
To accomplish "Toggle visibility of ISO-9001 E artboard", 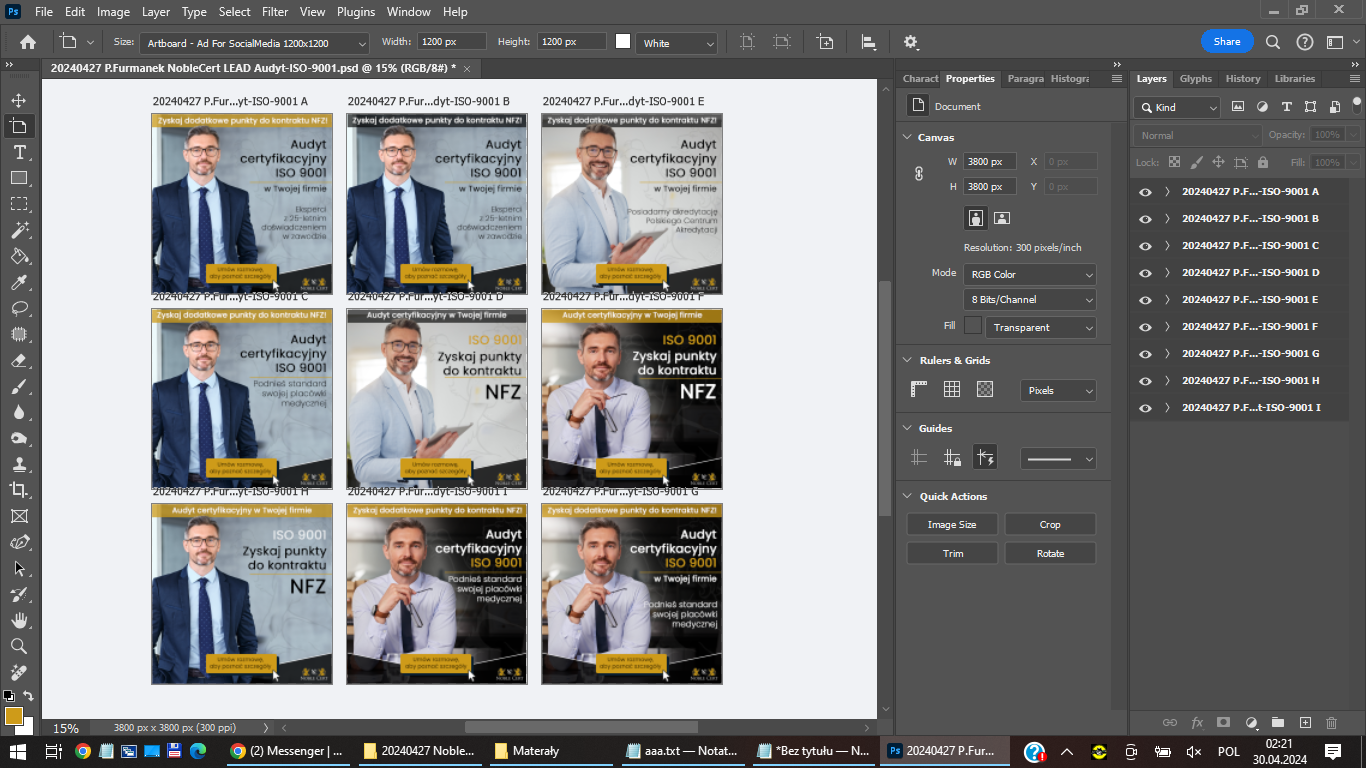I will pyautogui.click(x=1145, y=300).
